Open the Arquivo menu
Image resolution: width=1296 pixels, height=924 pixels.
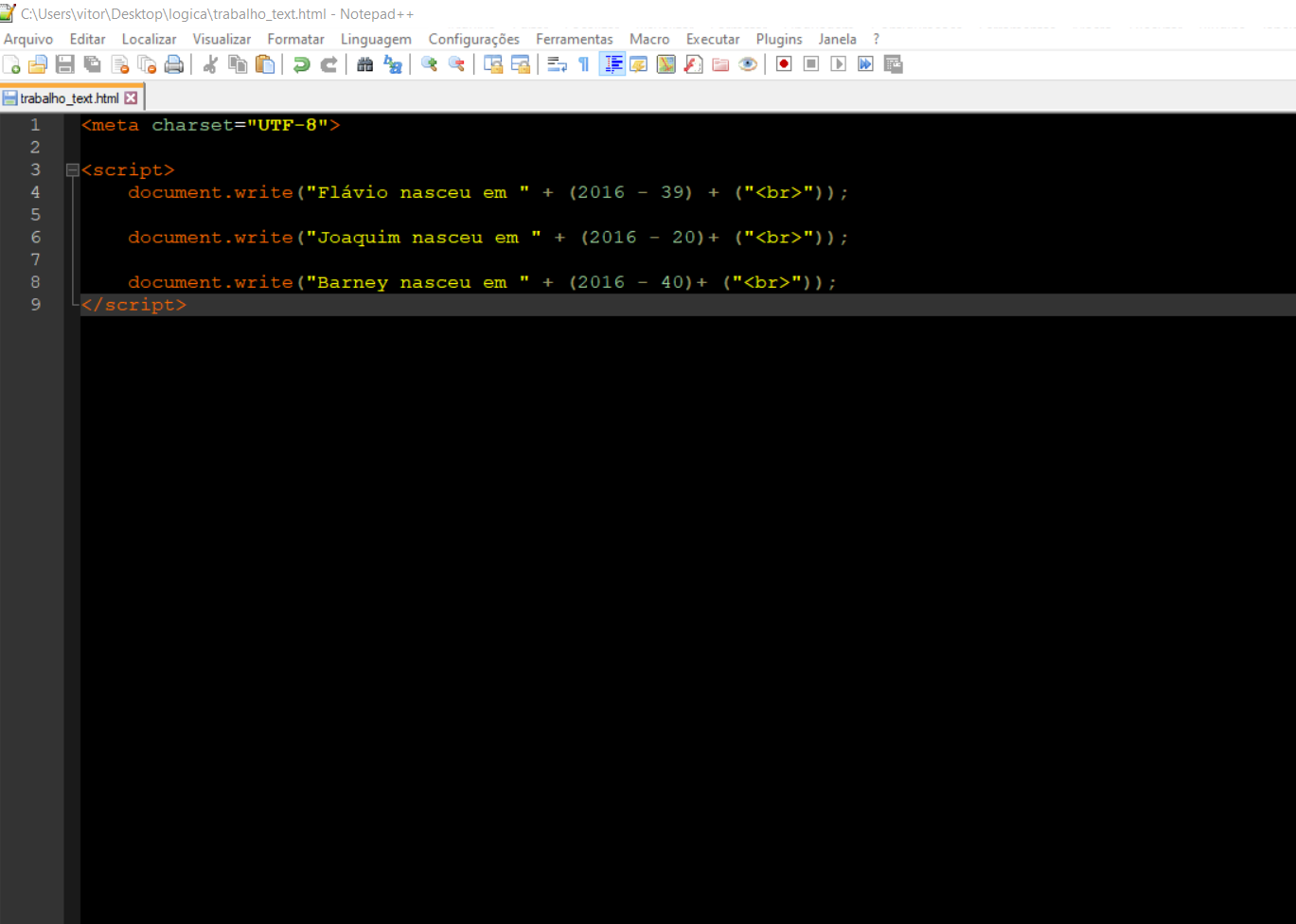(28, 39)
